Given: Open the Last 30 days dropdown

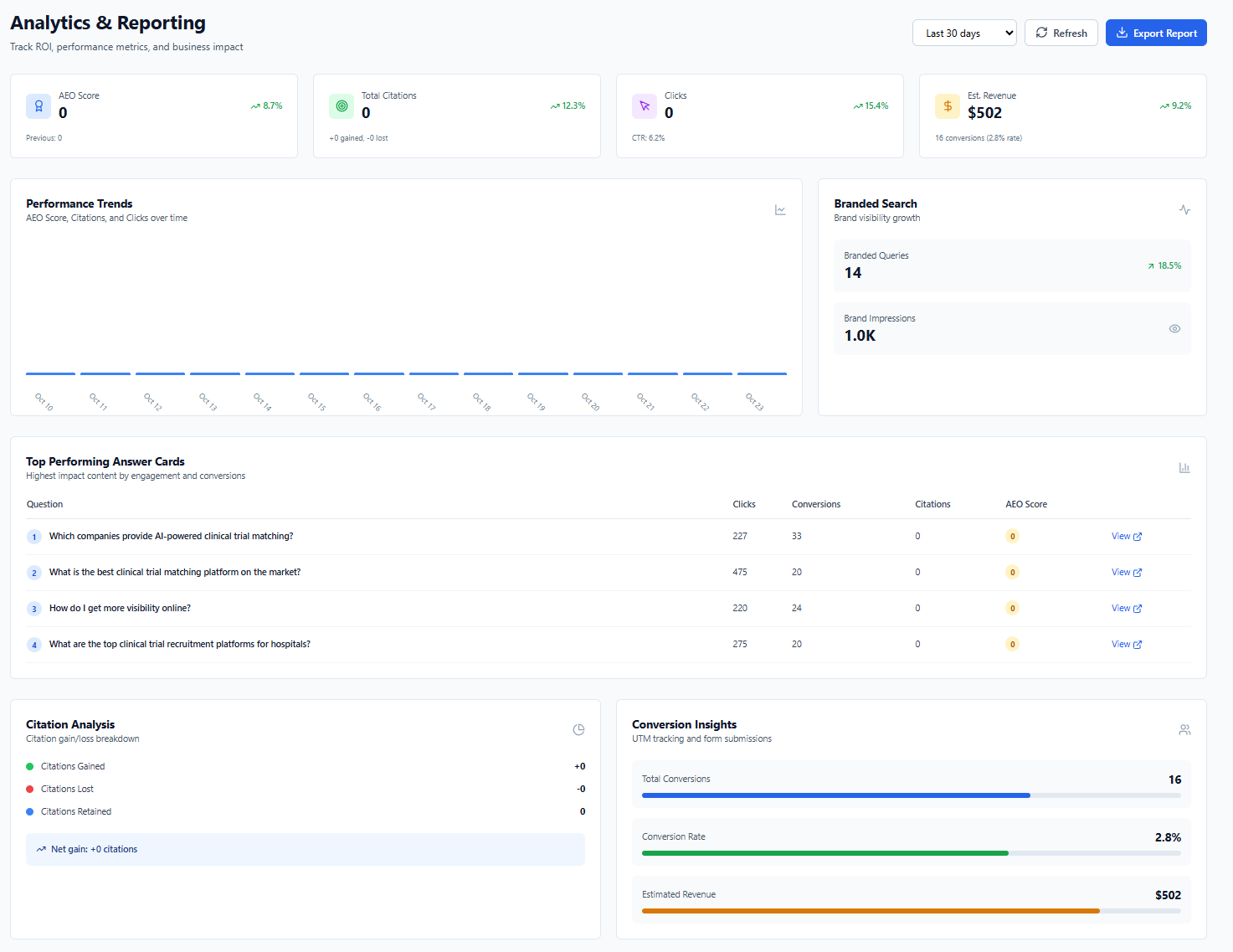Looking at the screenshot, I should 964,32.
